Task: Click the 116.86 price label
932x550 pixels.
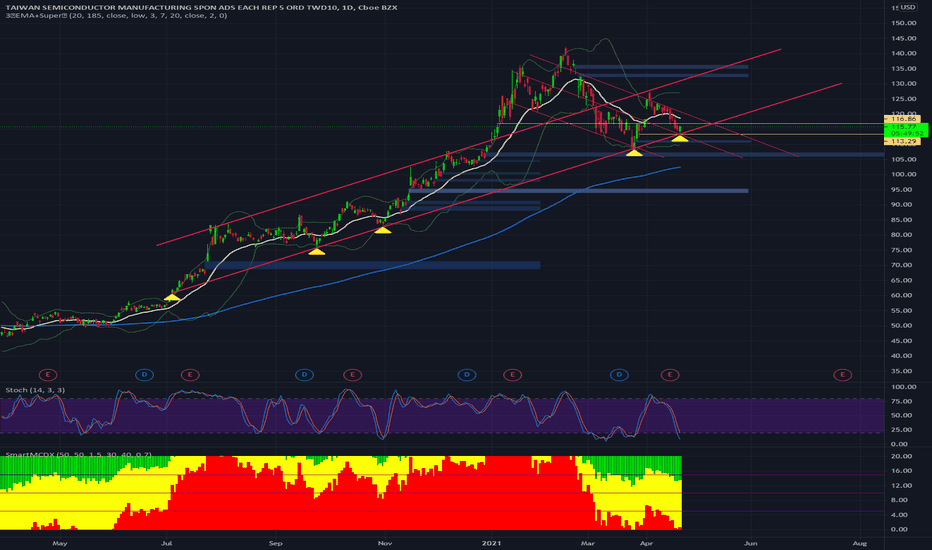Action: point(902,119)
